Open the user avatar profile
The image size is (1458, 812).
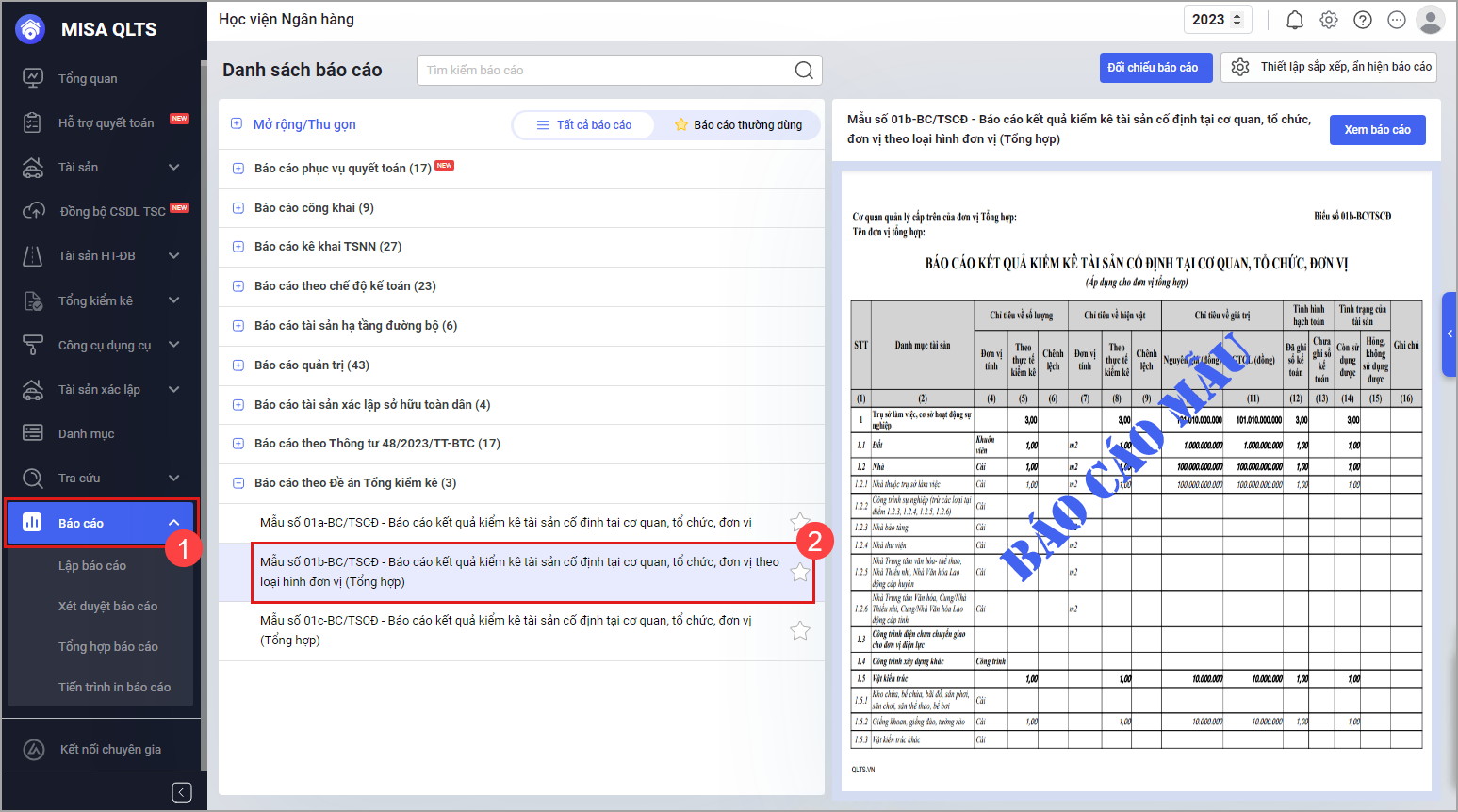pyautogui.click(x=1430, y=20)
